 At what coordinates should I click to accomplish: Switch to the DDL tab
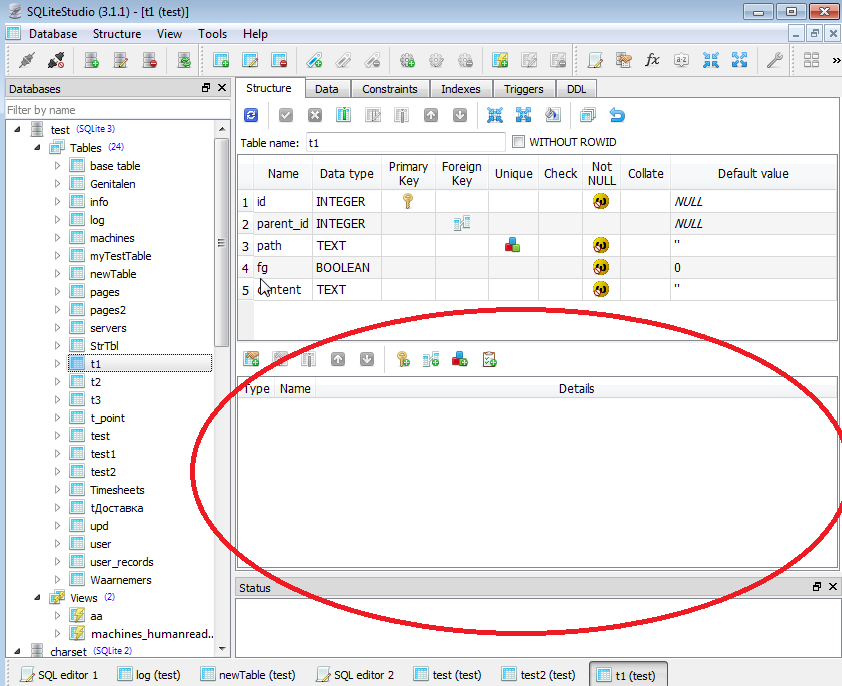tap(576, 89)
